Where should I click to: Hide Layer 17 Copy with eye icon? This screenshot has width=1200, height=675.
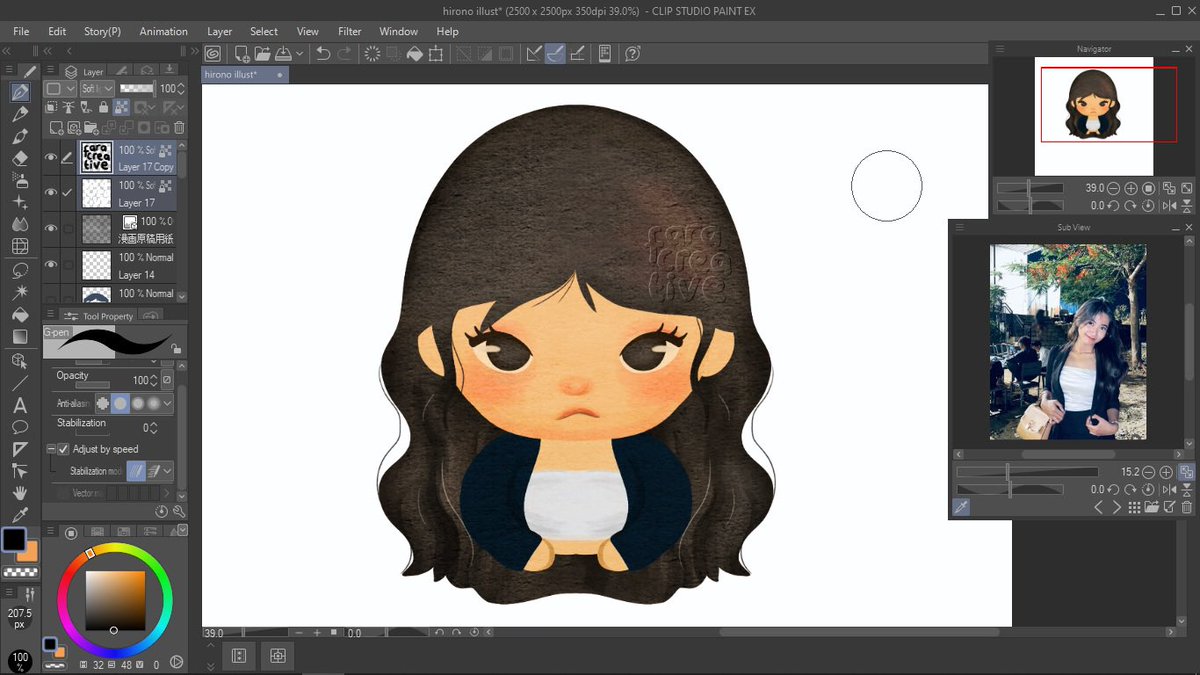tap(51, 157)
